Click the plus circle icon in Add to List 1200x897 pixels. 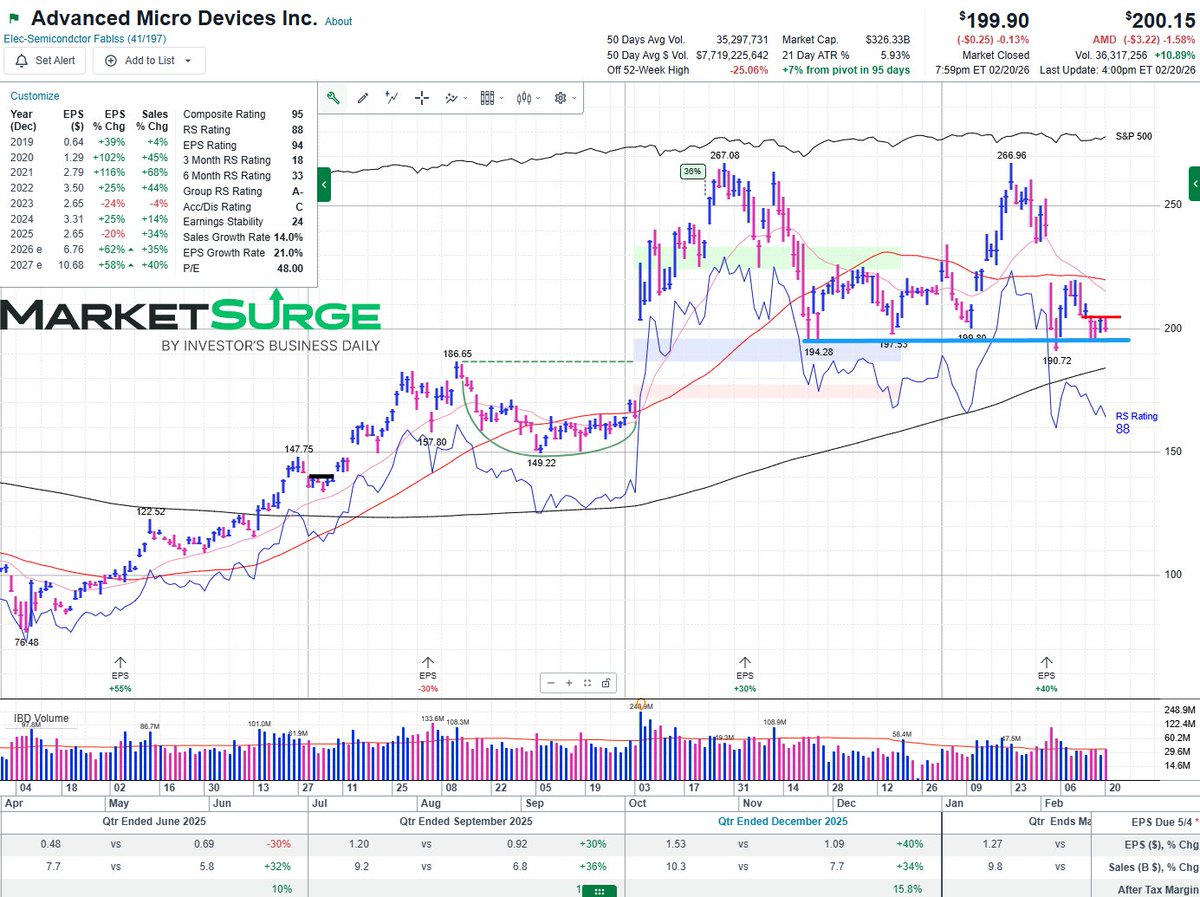tap(110, 60)
